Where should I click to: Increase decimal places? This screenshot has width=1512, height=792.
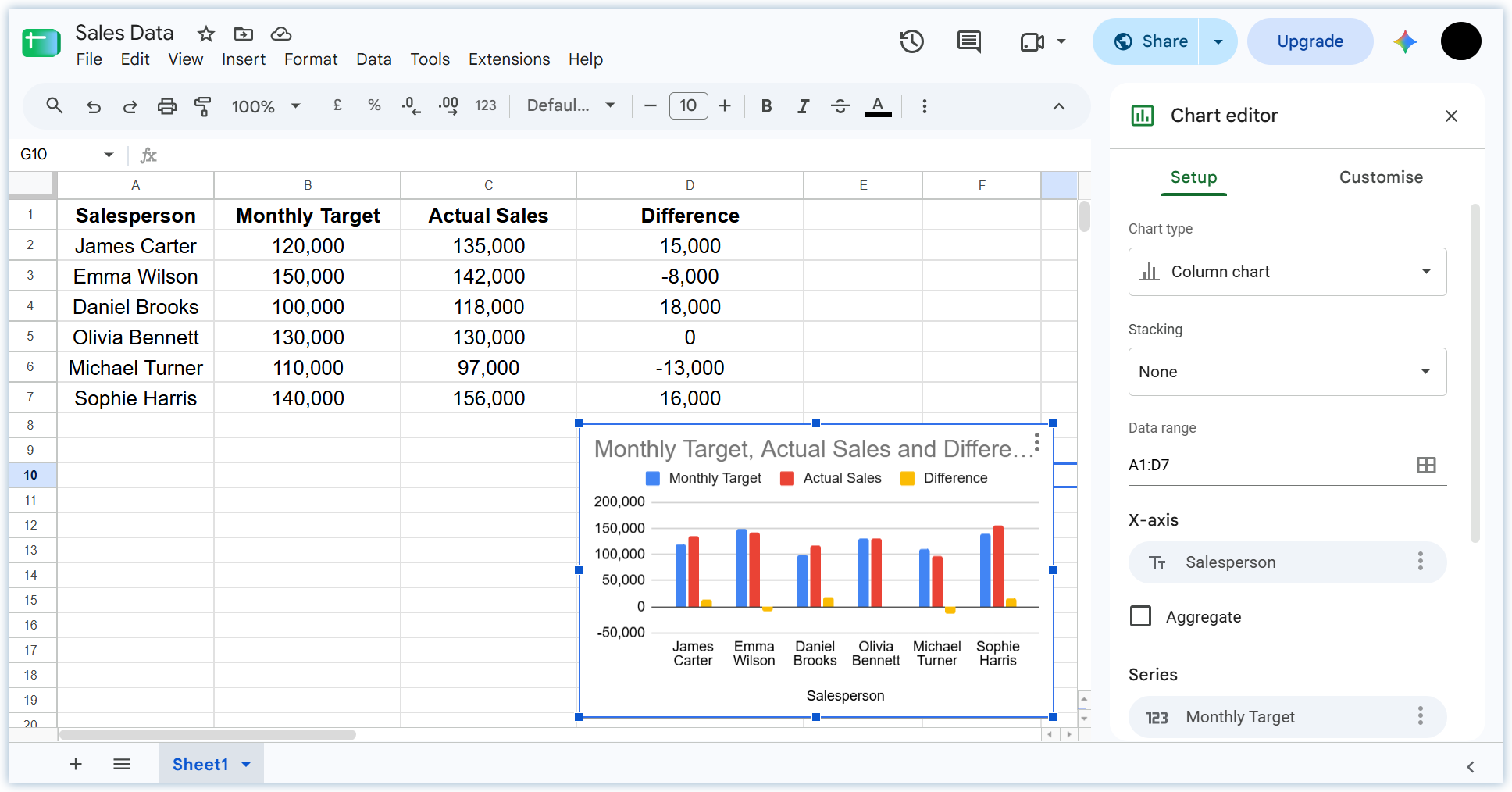pos(448,105)
